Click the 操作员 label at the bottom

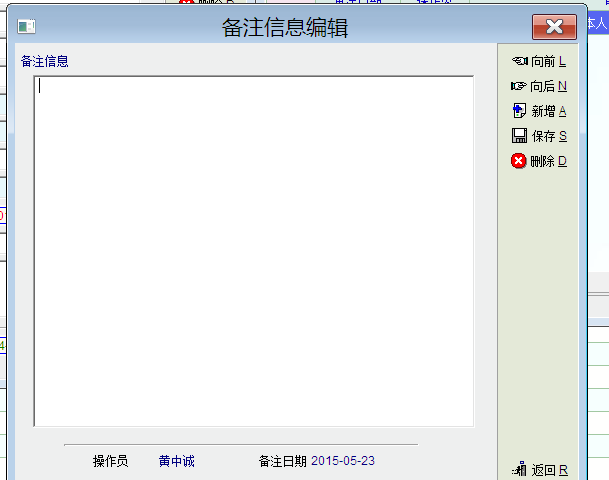click(110, 461)
